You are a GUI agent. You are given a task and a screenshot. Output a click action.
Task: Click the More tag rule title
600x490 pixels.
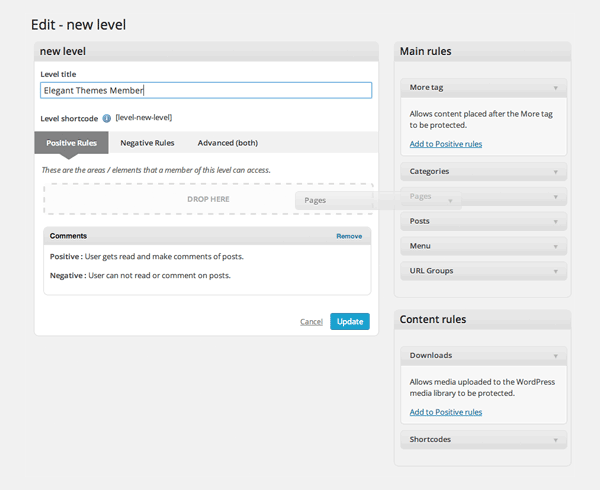tap(426, 87)
